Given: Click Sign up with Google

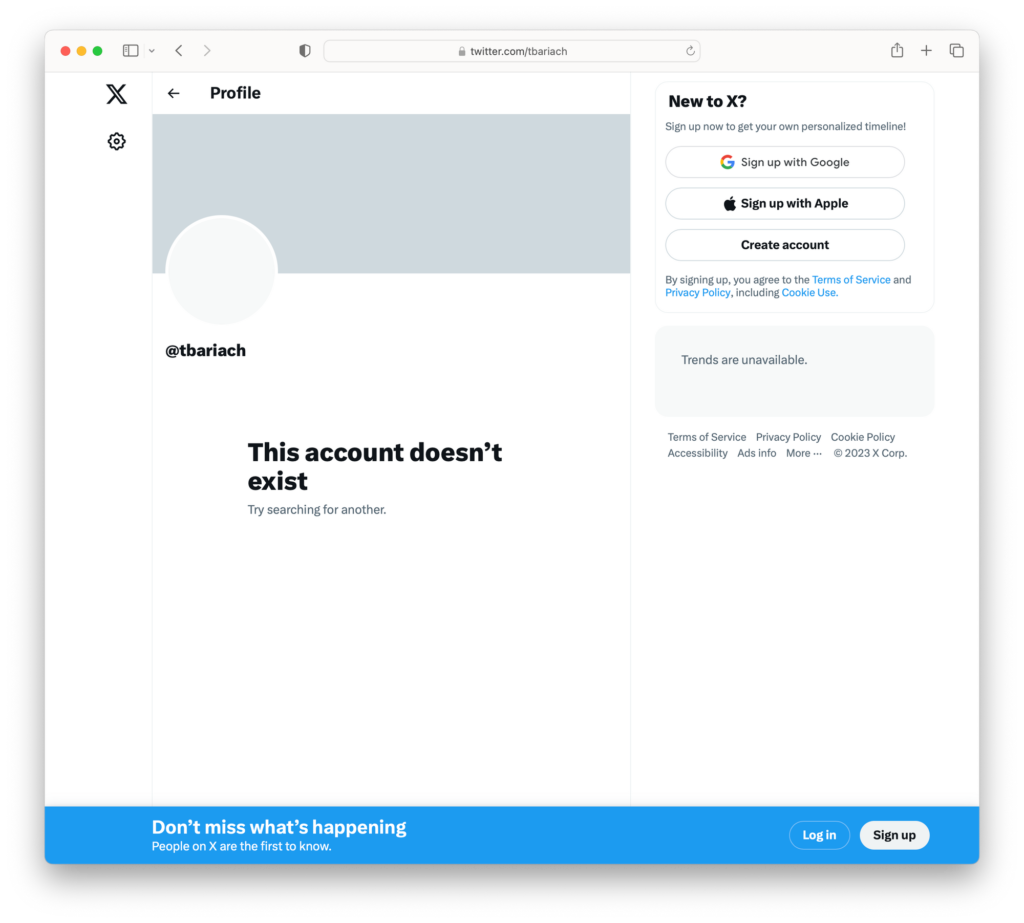Looking at the screenshot, I should (x=784, y=162).
